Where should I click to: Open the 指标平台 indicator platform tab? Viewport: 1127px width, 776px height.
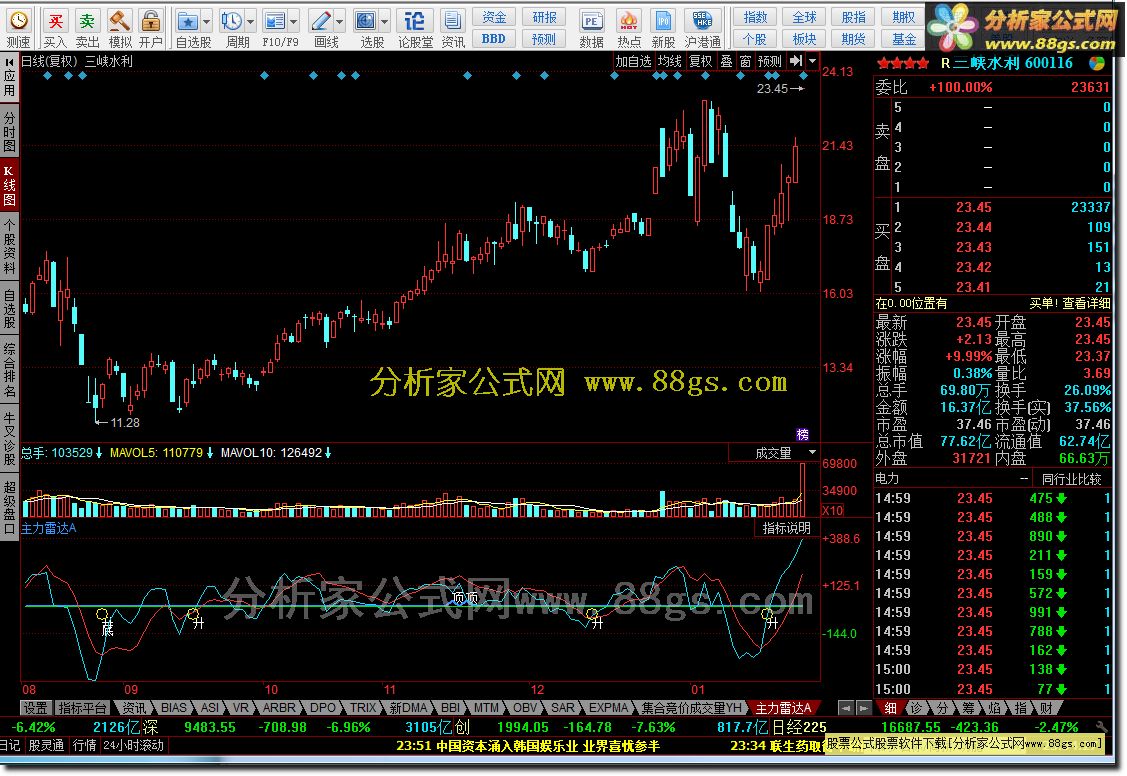pos(82,708)
